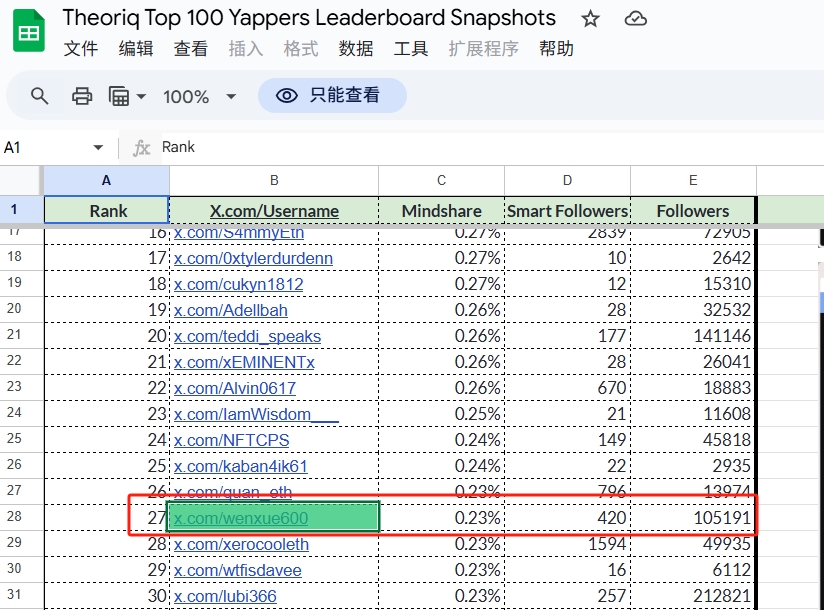Viewport: 824px width, 610px height.
Task: Select column C header
Action: click(x=441, y=181)
